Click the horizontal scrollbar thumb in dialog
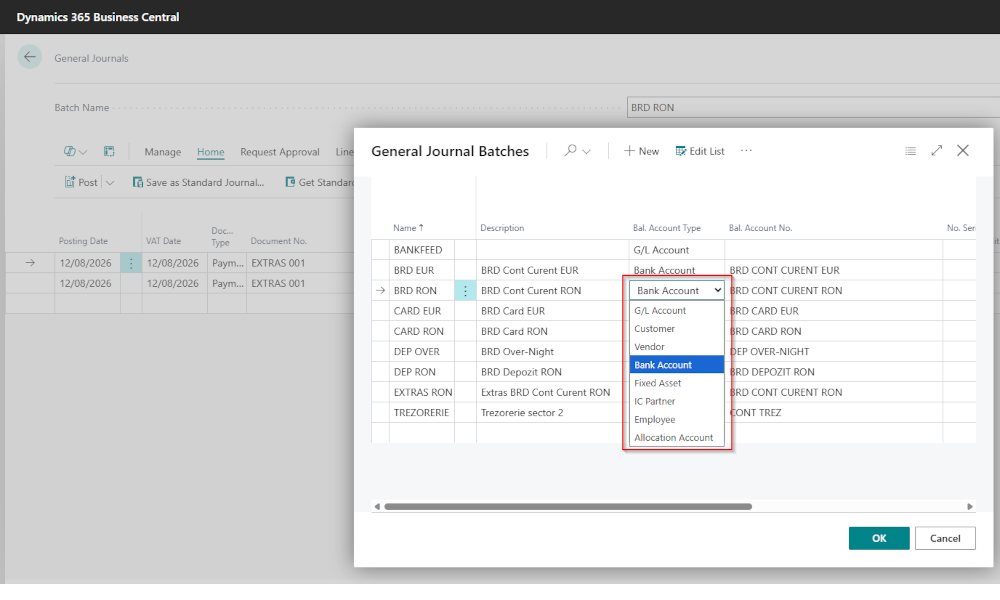 click(x=568, y=506)
